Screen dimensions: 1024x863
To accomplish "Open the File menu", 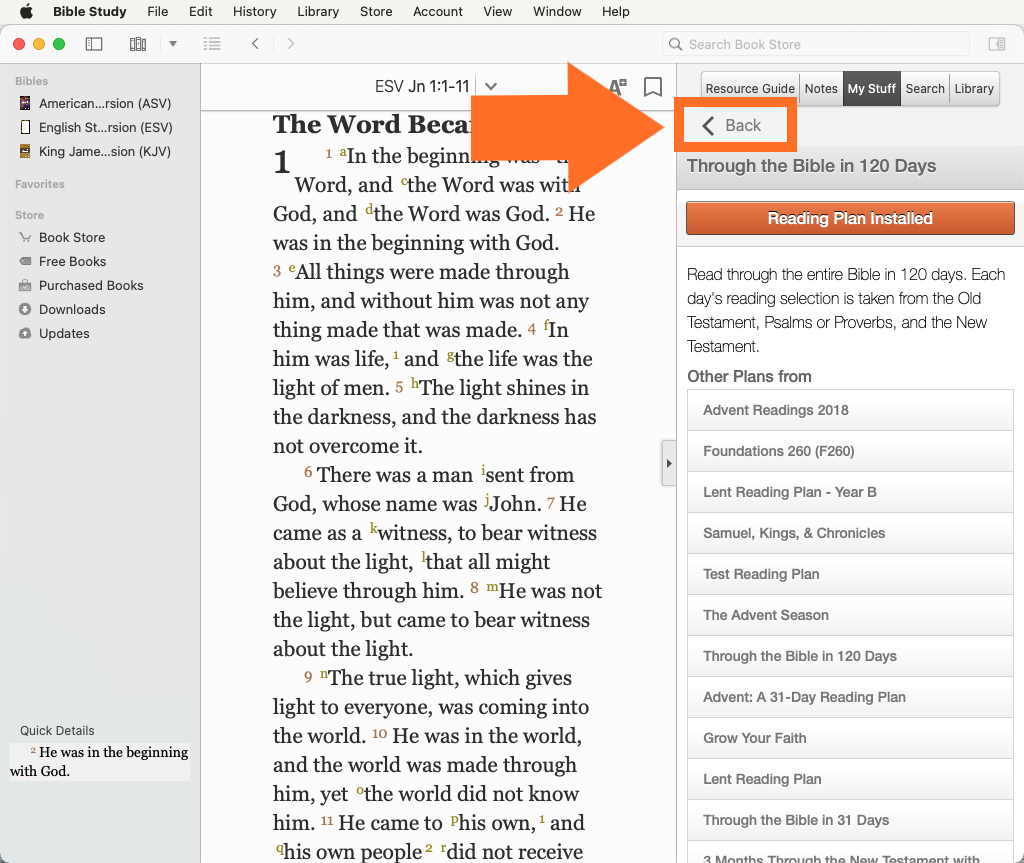I will point(157,12).
